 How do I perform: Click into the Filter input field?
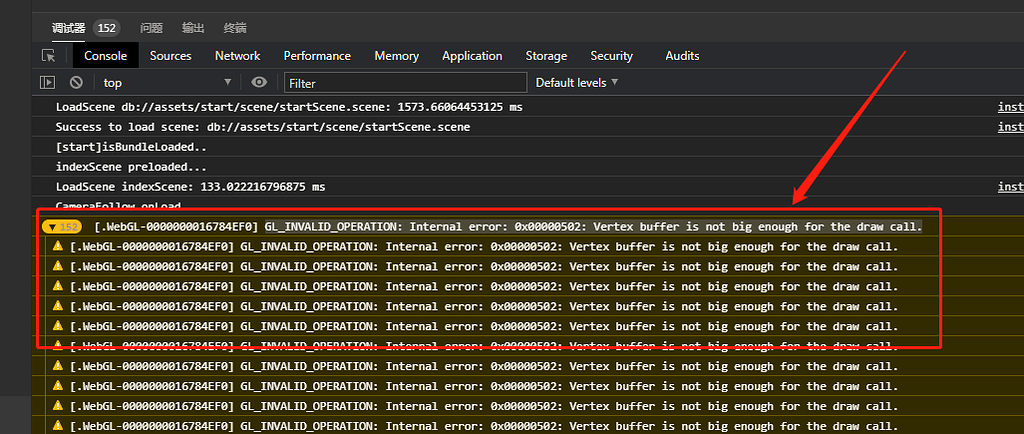(406, 83)
